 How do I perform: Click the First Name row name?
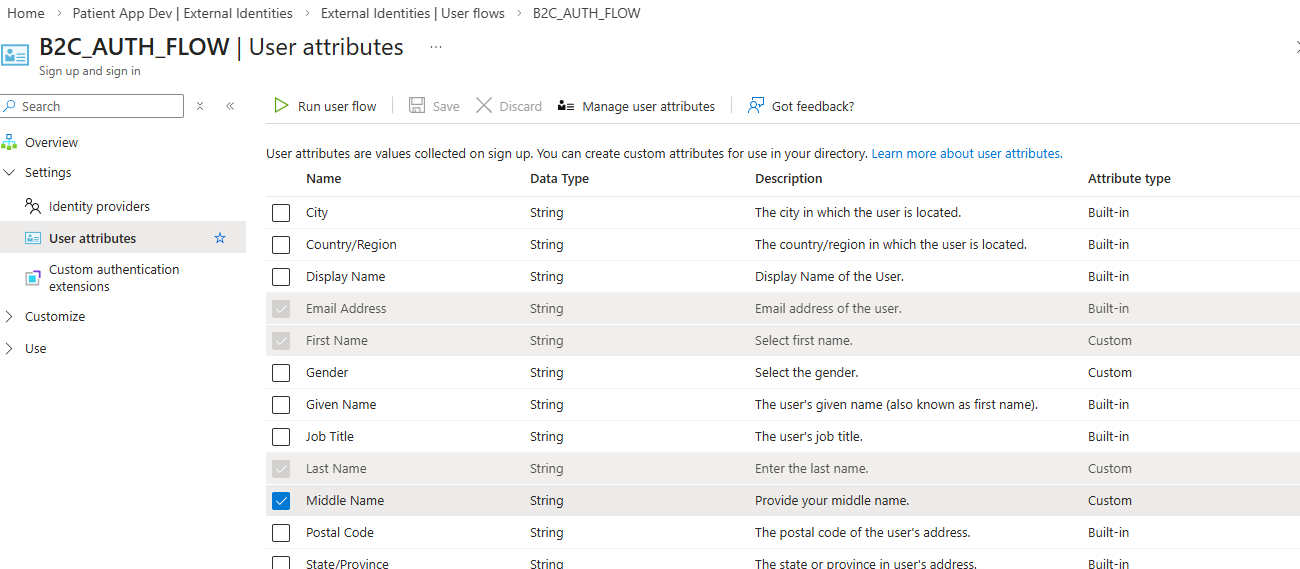point(337,341)
